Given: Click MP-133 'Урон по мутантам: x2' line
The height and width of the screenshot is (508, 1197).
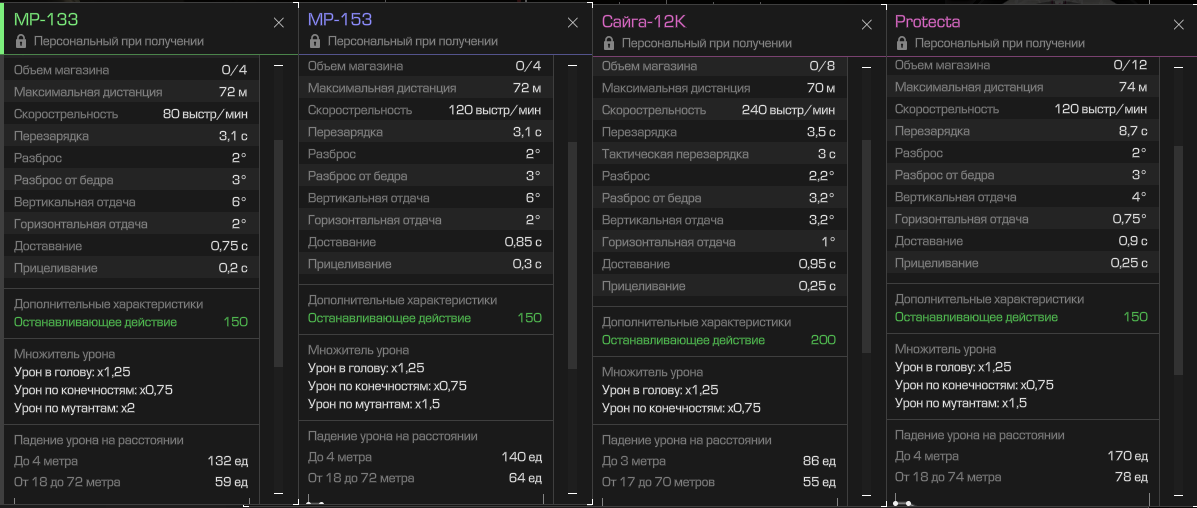Looking at the screenshot, I should click(x=75, y=408).
